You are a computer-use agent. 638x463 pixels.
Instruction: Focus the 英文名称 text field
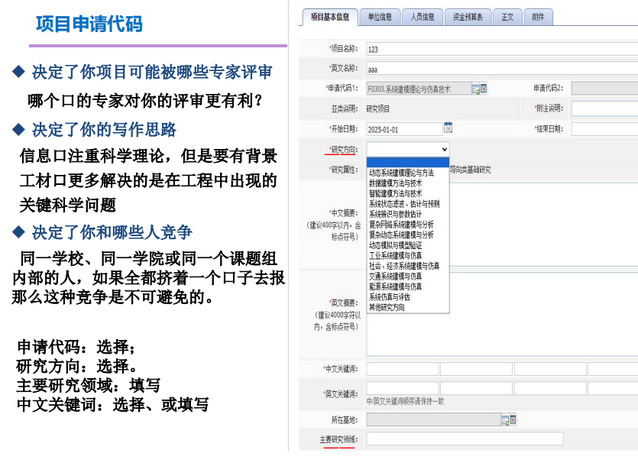pyautogui.click(x=500, y=68)
